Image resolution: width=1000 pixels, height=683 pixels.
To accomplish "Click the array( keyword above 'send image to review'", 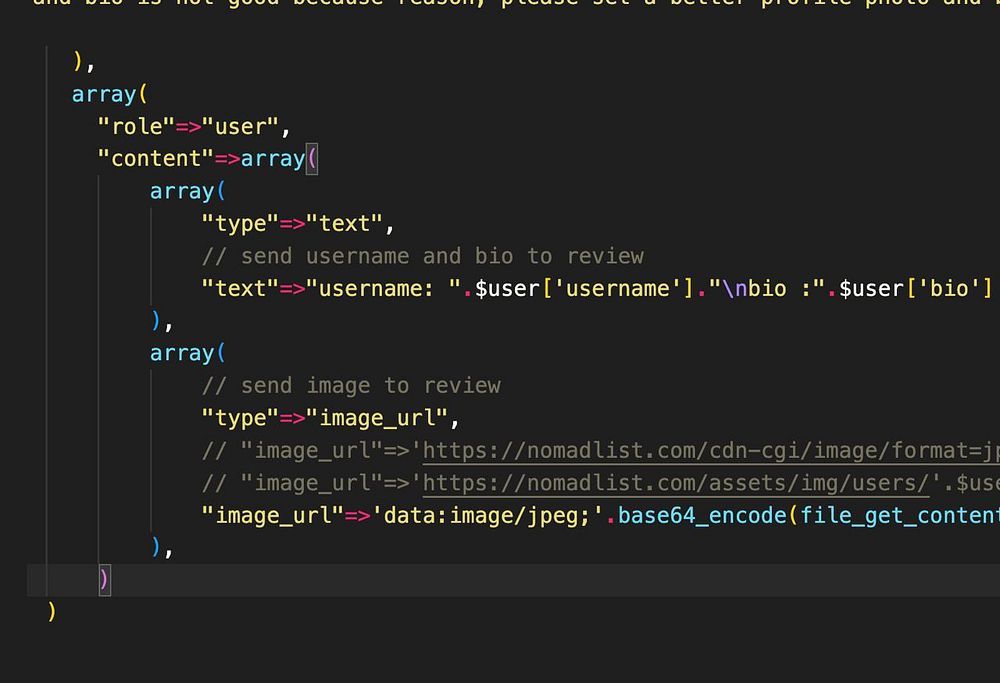I will pos(188,353).
